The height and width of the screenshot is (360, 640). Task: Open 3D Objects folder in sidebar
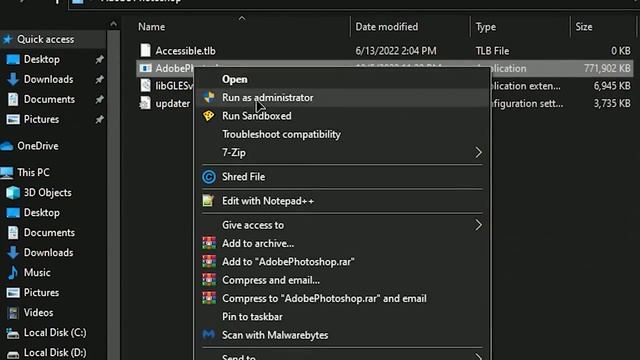tap(47, 192)
